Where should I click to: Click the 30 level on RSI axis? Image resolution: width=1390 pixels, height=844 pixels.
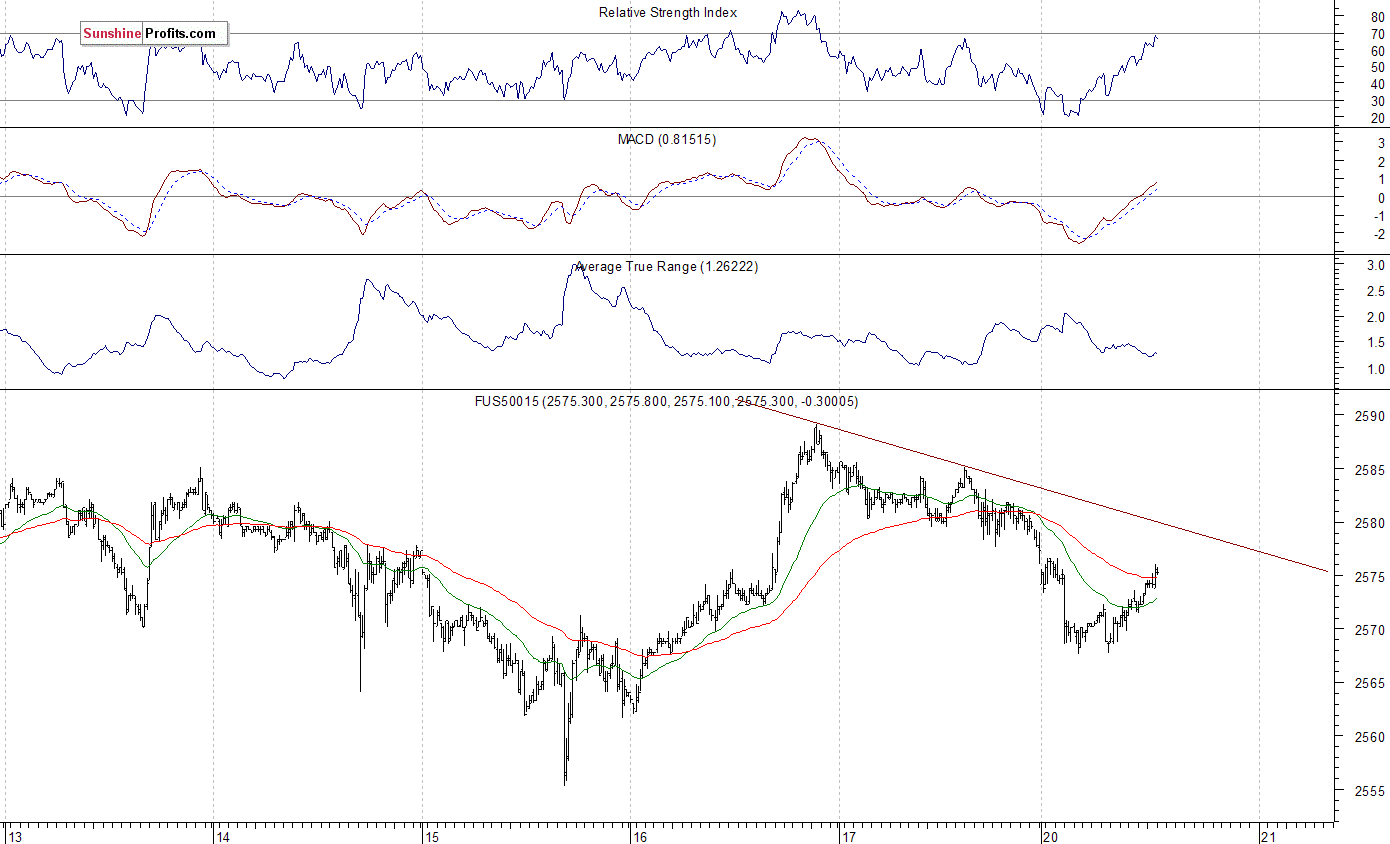point(1377,102)
